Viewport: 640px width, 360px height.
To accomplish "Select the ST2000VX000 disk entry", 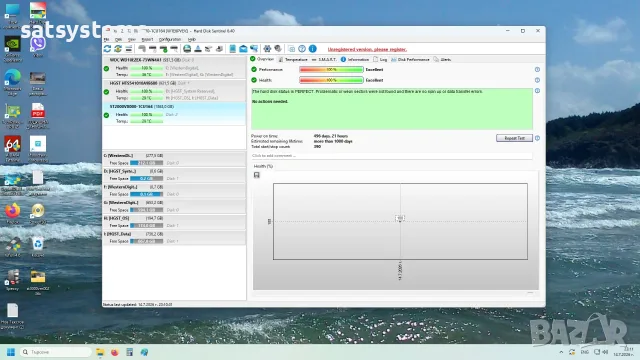I will pos(174,114).
